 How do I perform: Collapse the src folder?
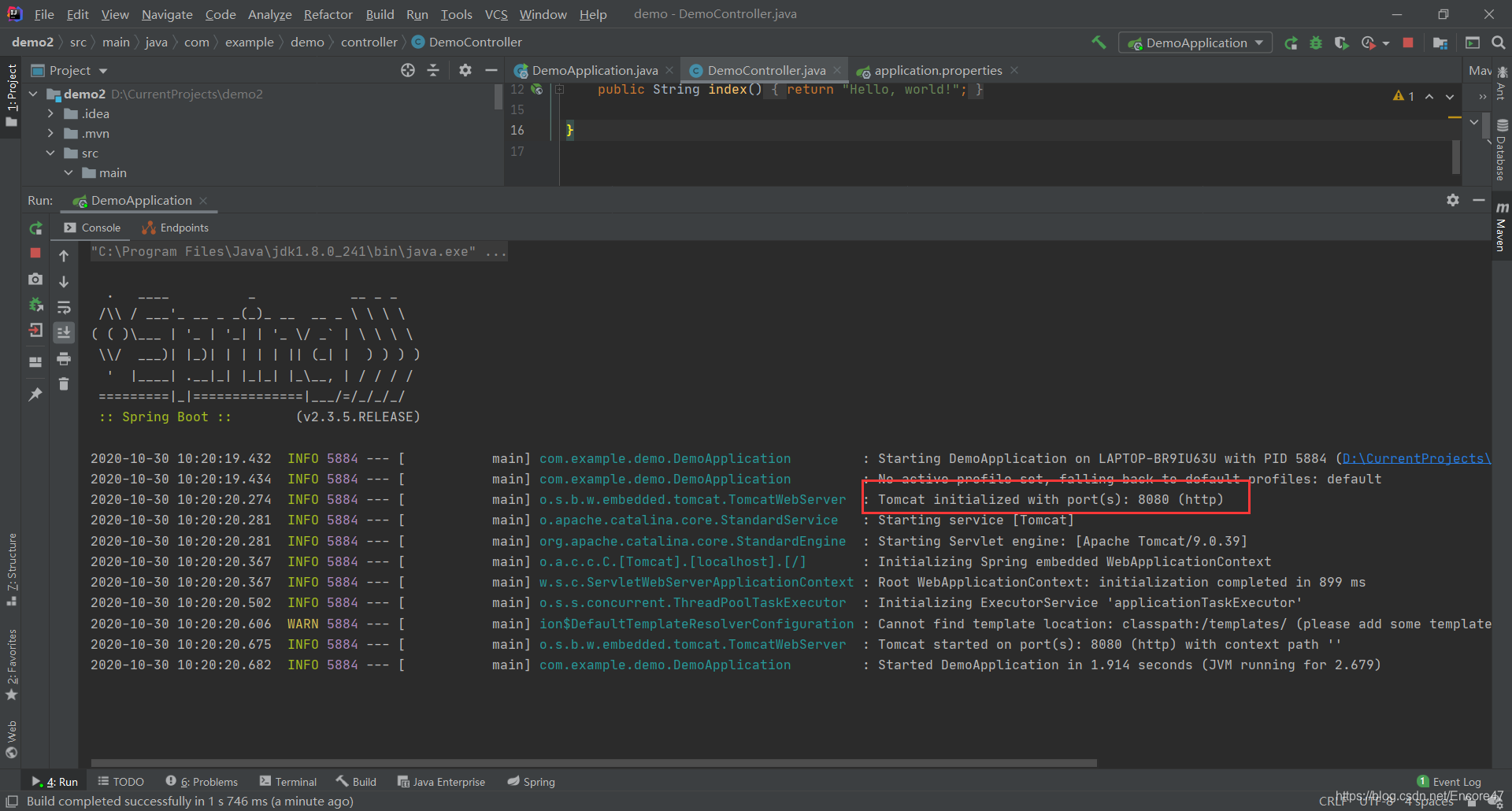(x=51, y=153)
